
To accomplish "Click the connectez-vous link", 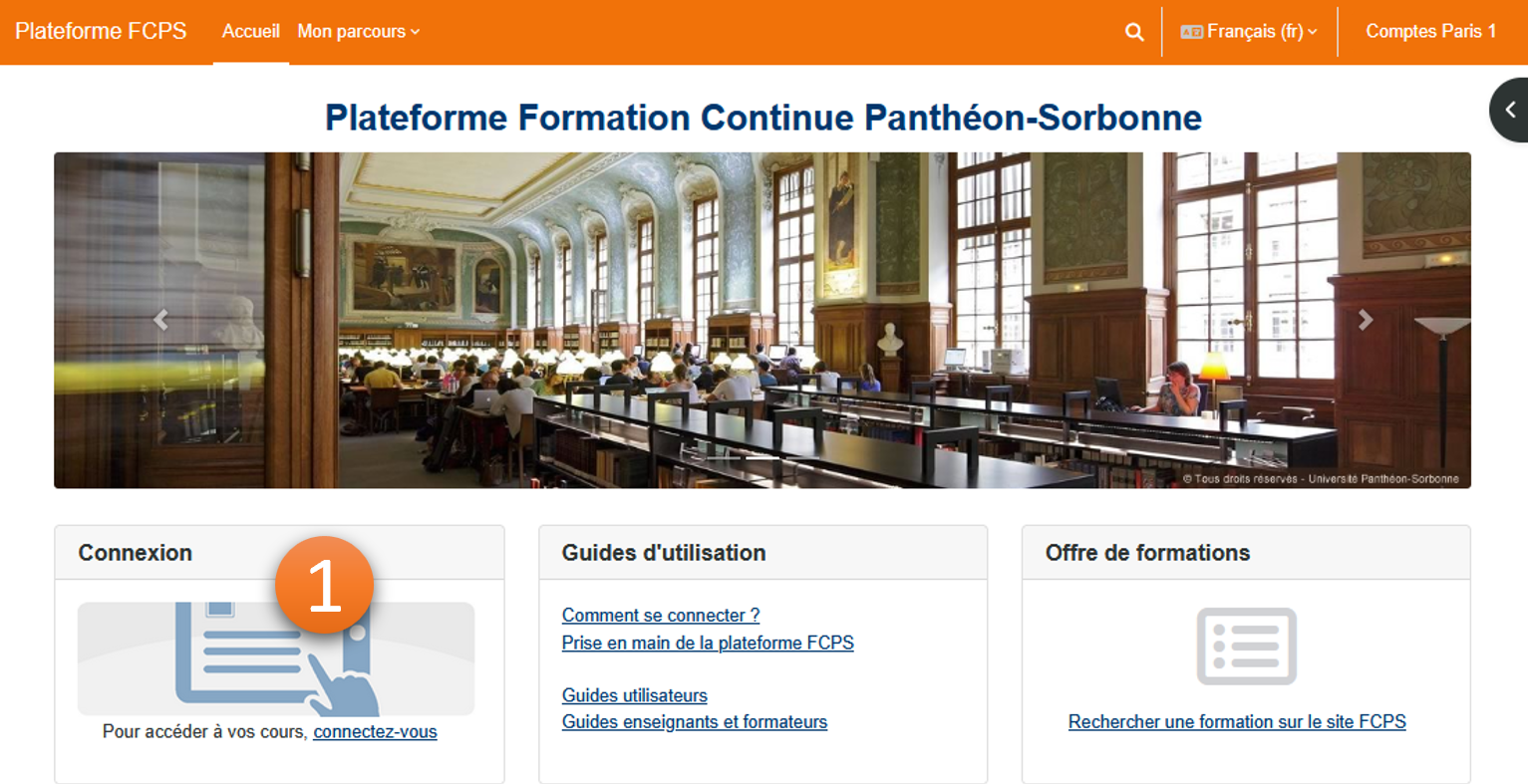I will click(x=375, y=731).
